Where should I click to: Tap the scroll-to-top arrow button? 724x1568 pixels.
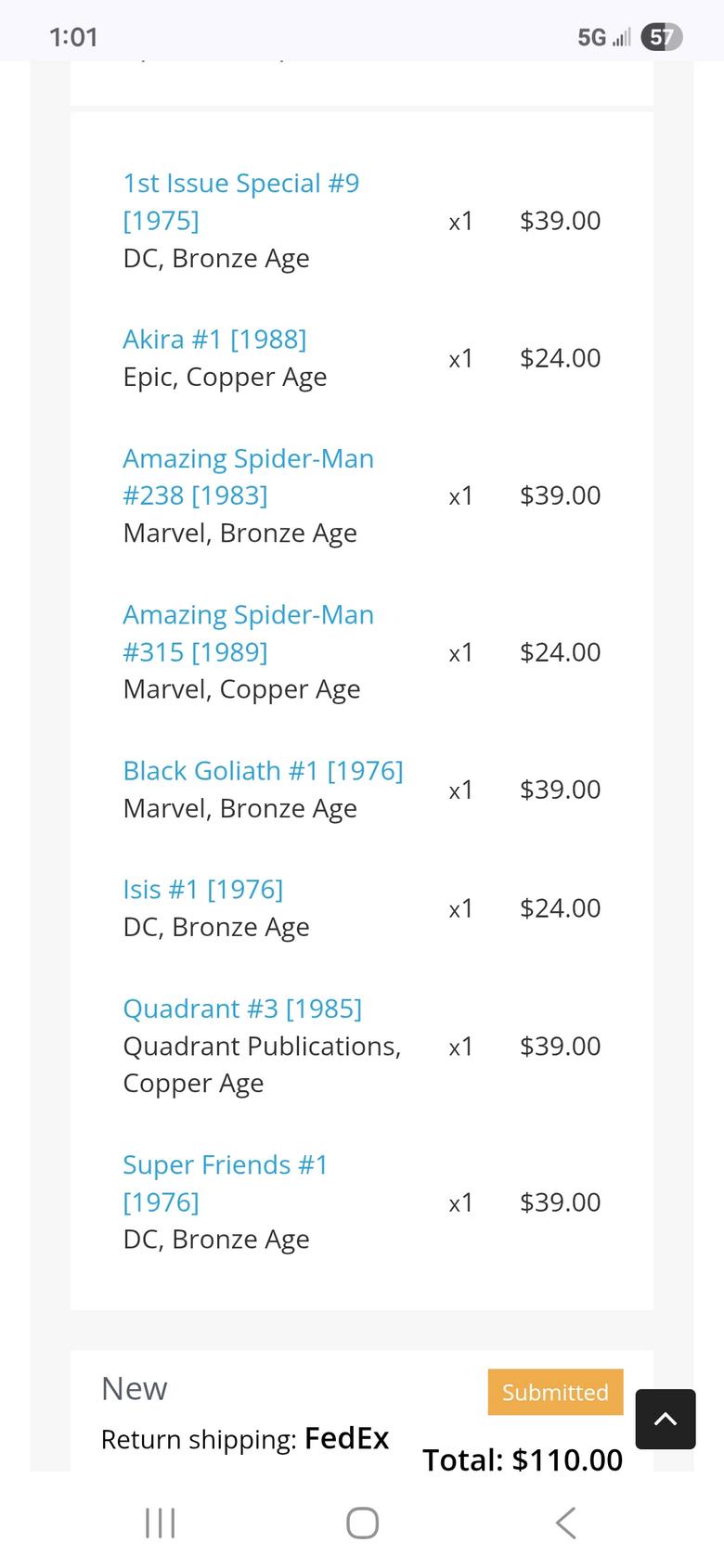tap(666, 1419)
